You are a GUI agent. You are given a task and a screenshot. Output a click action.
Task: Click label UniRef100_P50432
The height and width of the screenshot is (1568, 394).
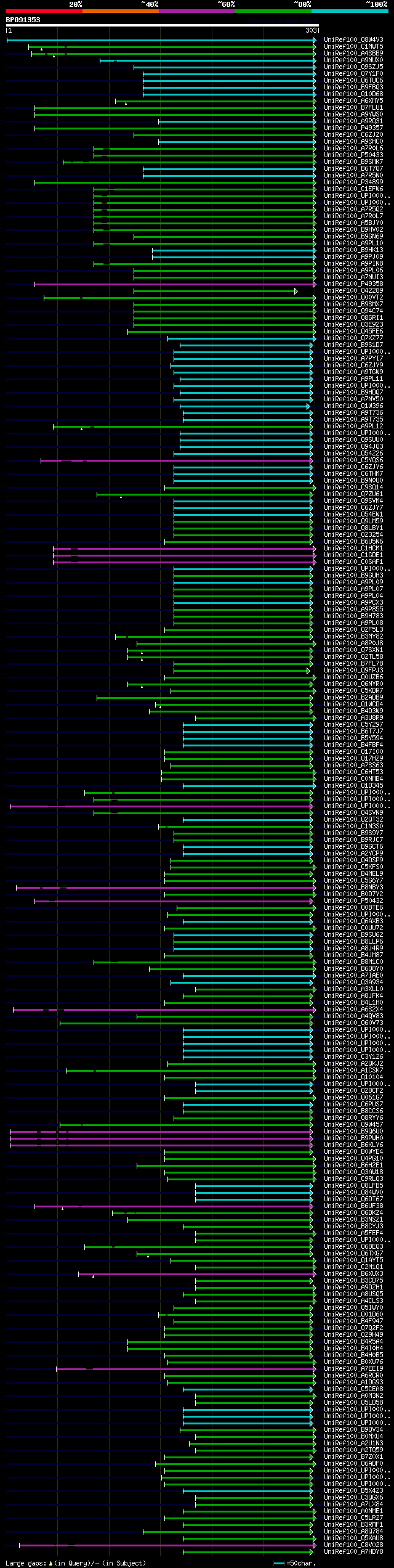tap(353, 901)
